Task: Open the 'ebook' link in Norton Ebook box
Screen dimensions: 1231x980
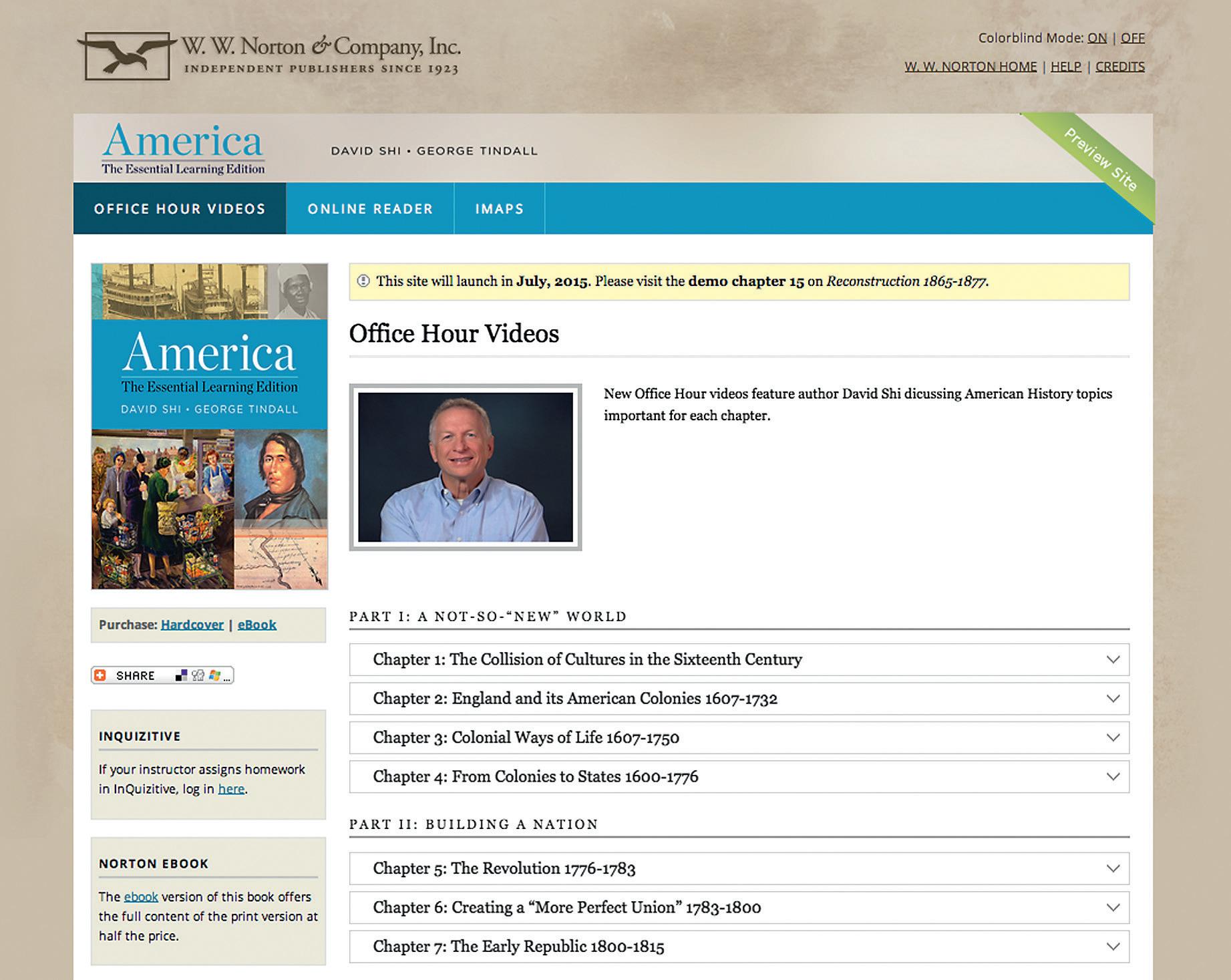Action: pyautogui.click(x=141, y=897)
